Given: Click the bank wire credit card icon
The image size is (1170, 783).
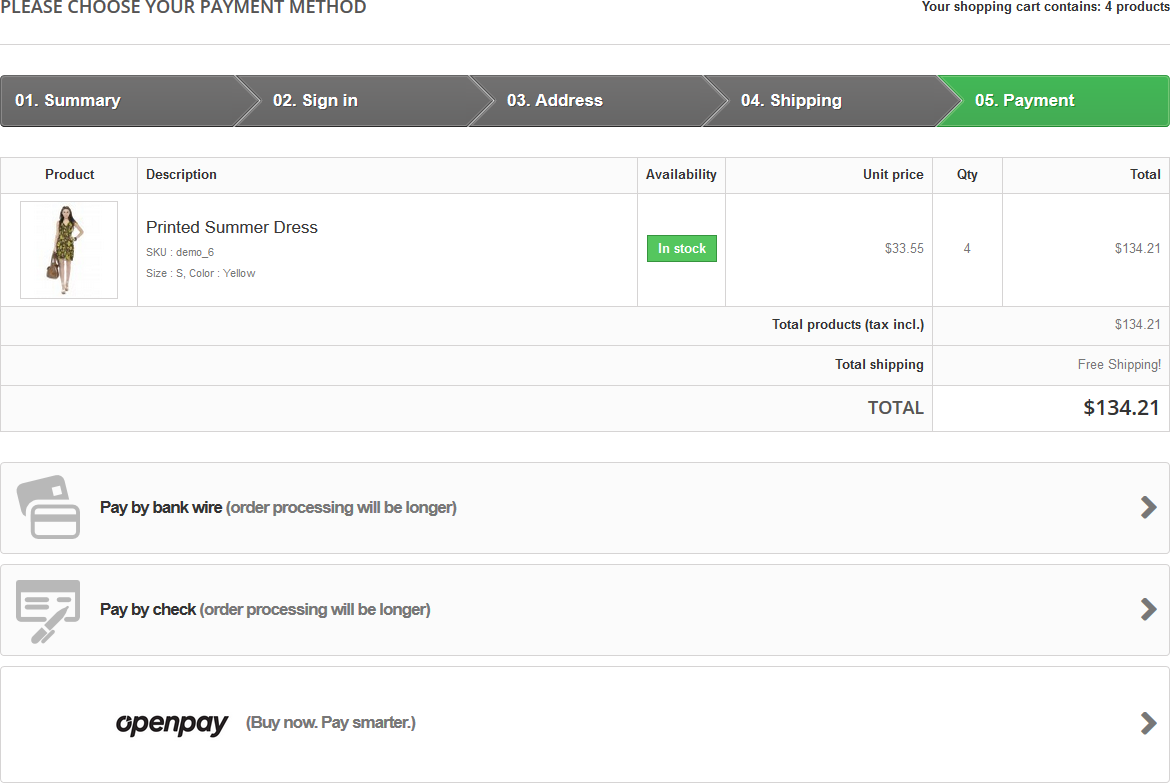Looking at the screenshot, I should pyautogui.click(x=48, y=507).
